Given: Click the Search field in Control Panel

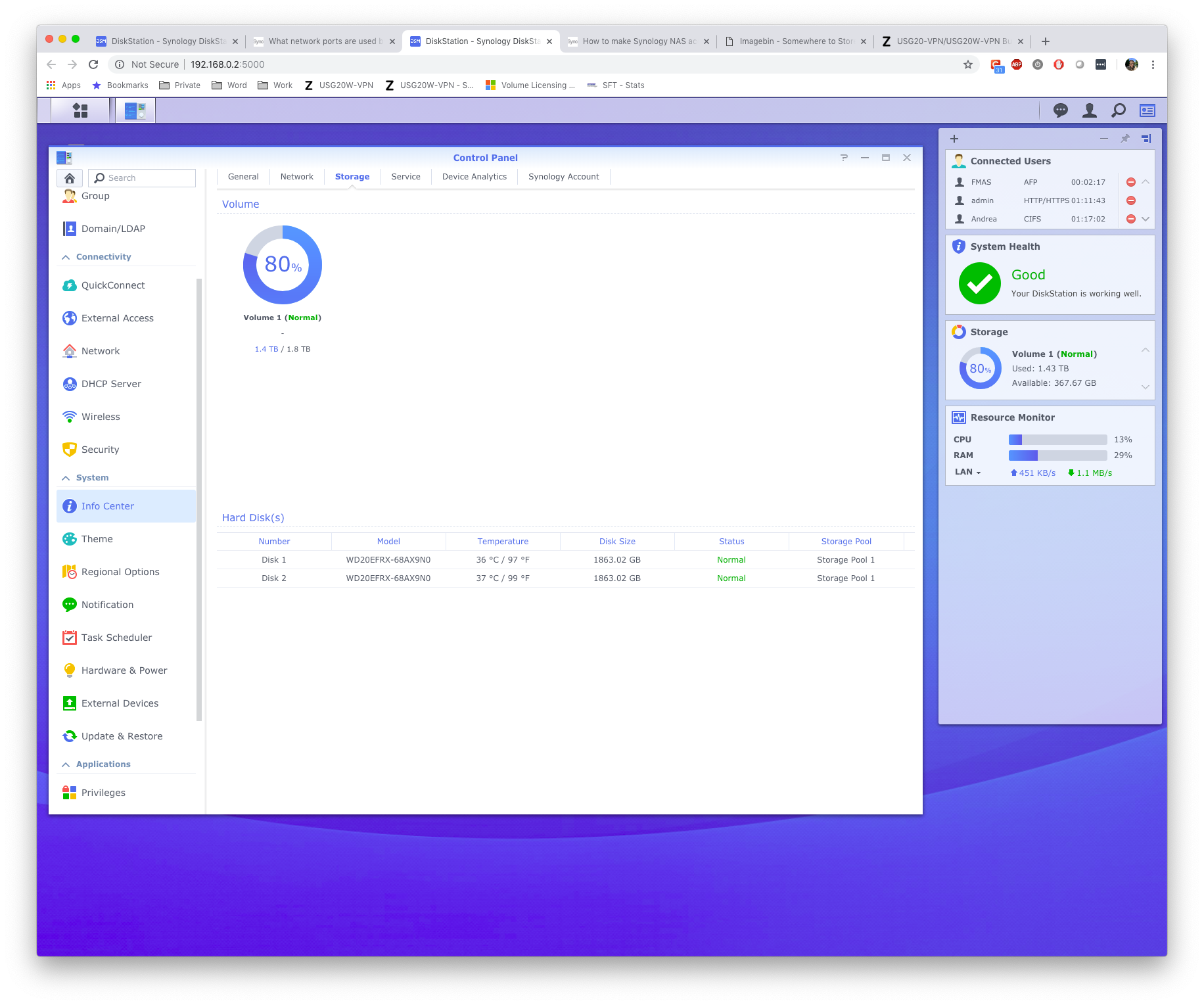Looking at the screenshot, I should (x=142, y=178).
